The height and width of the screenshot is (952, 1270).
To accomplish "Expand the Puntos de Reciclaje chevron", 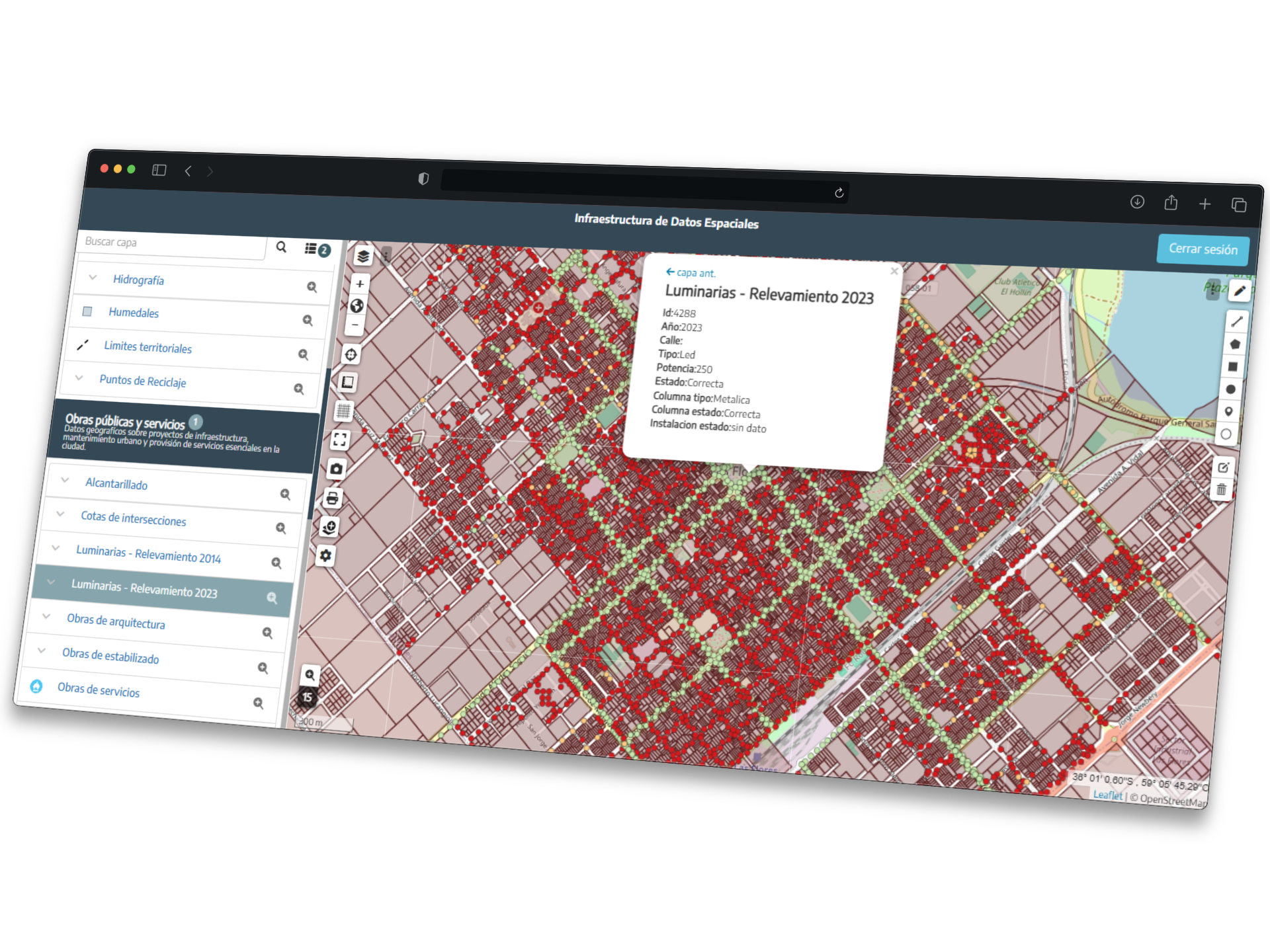I will (x=79, y=377).
